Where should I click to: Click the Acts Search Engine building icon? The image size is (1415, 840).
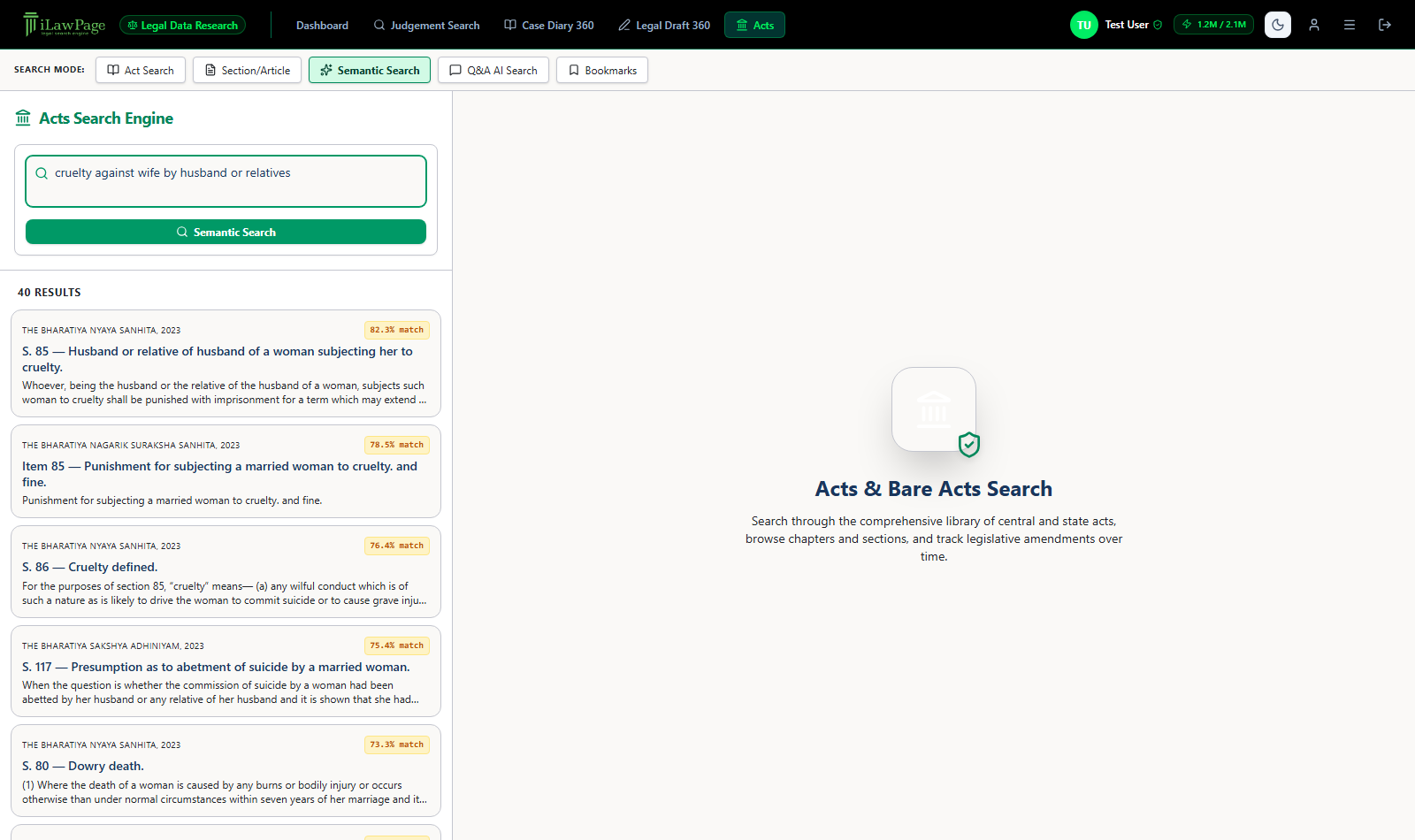tap(23, 118)
